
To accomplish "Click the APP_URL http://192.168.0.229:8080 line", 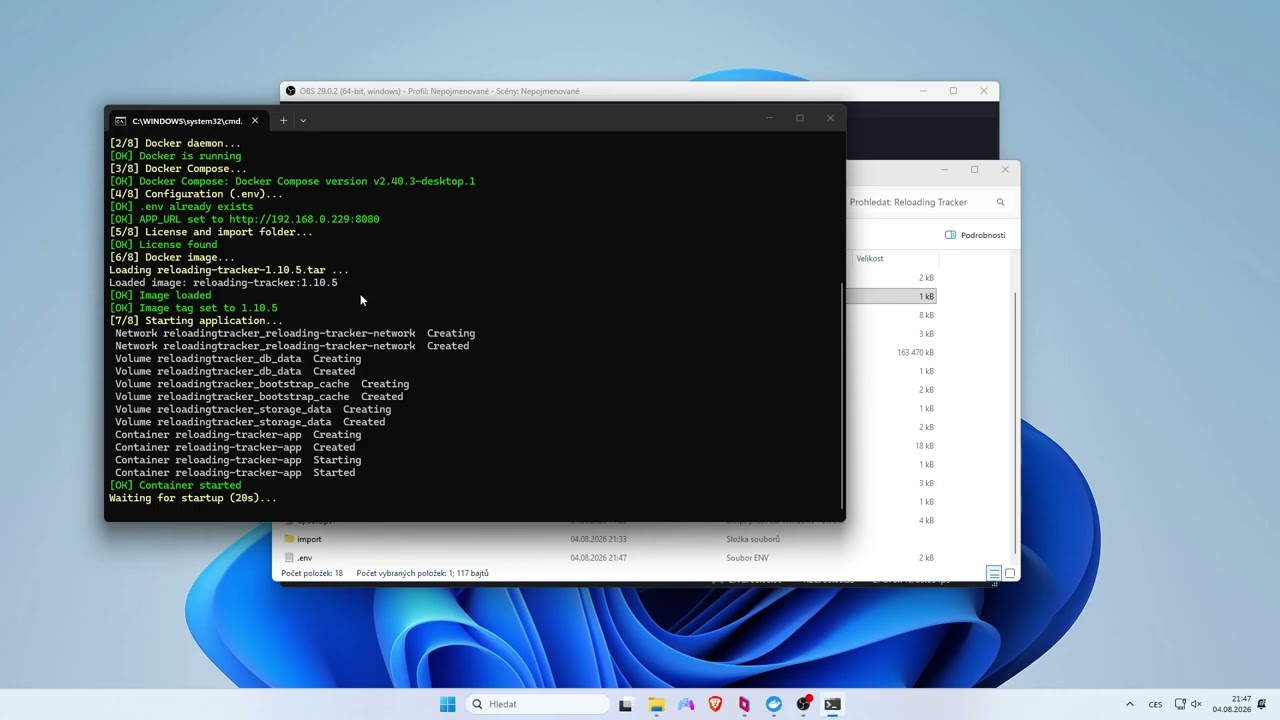I will pyautogui.click(x=244, y=219).
